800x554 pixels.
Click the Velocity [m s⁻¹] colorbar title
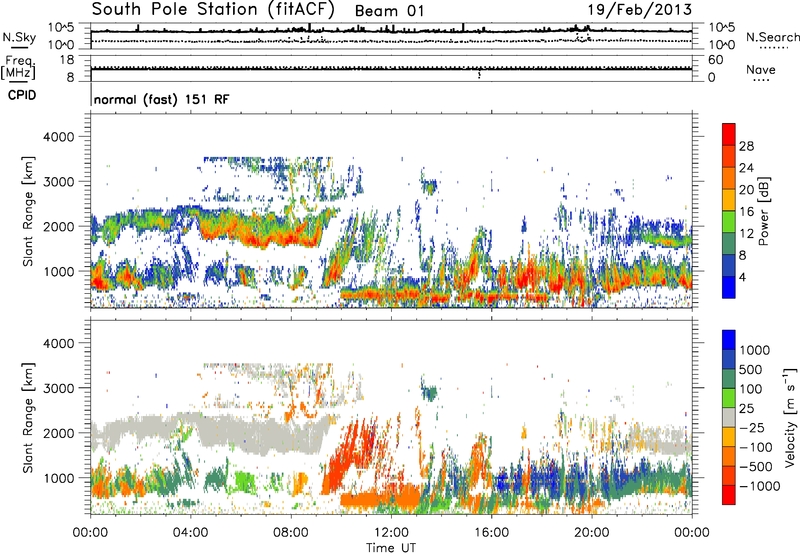coord(790,417)
